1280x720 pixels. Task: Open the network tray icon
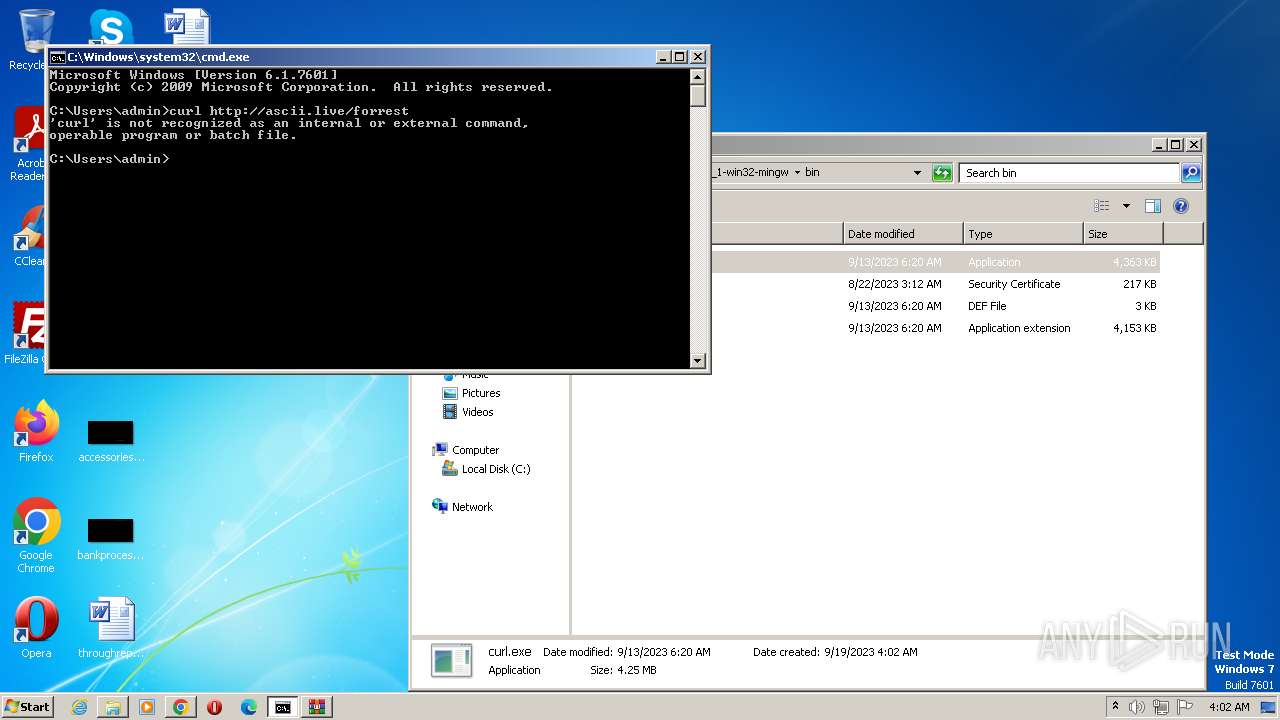click(1161, 707)
